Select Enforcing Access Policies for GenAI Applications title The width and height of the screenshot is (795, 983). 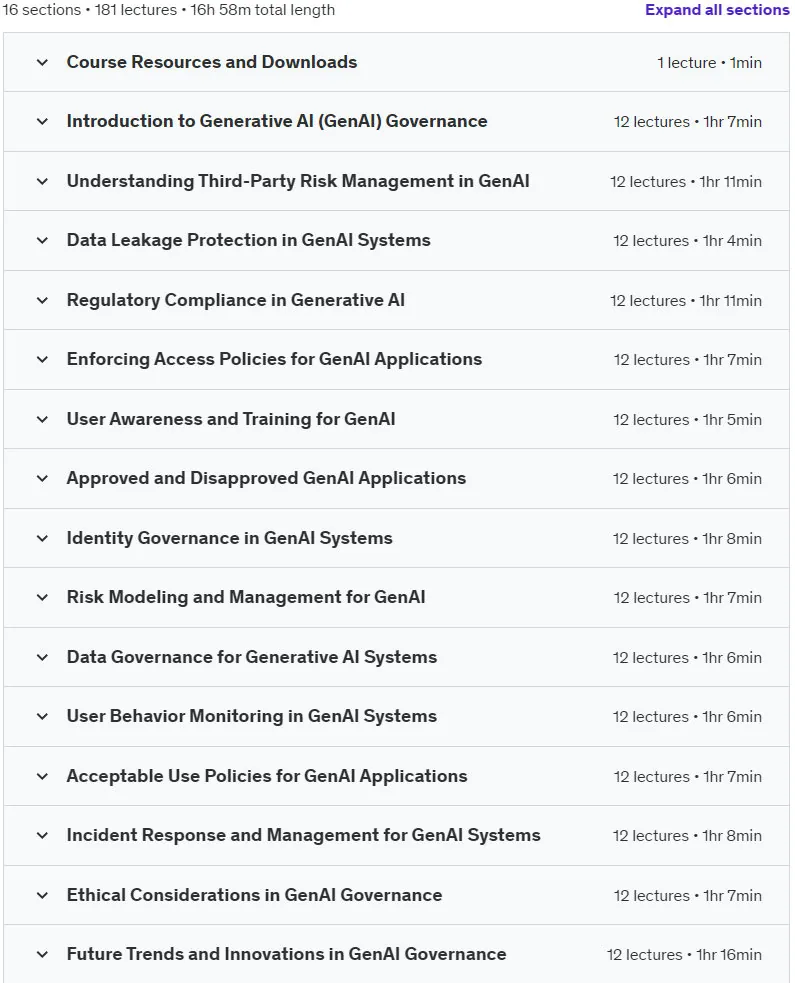pos(275,359)
